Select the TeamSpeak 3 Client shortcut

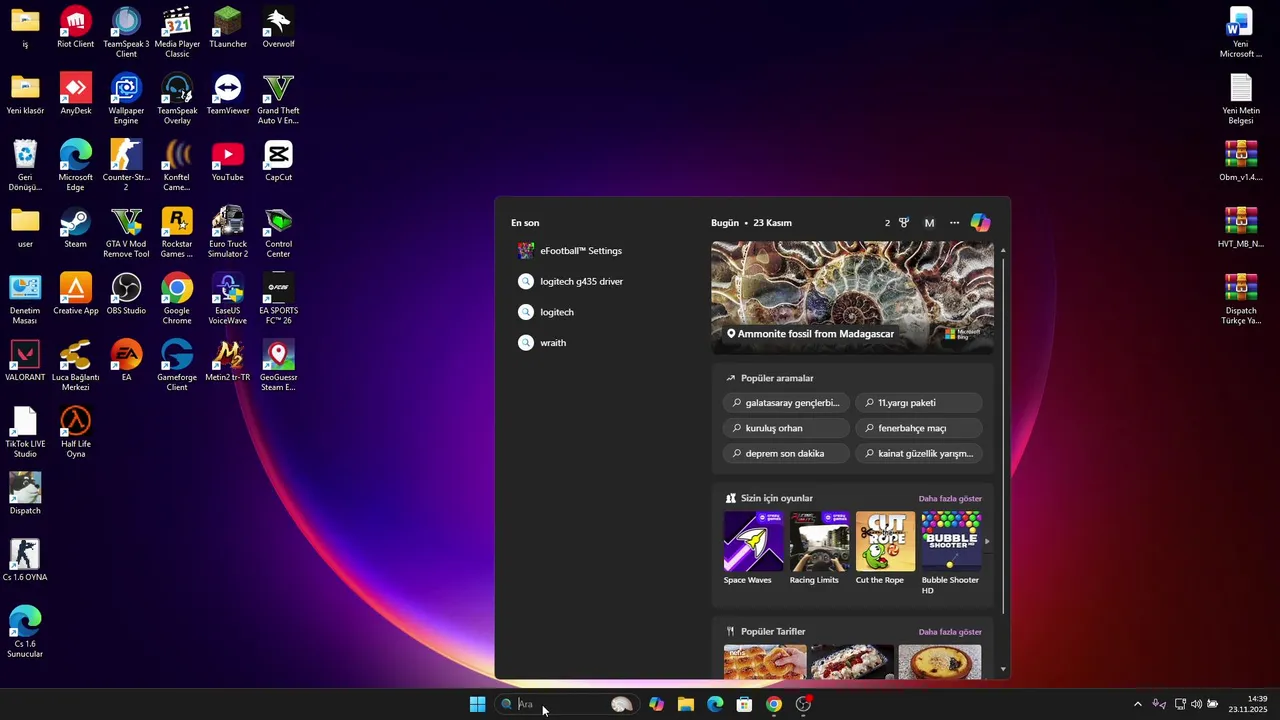[x=126, y=32]
